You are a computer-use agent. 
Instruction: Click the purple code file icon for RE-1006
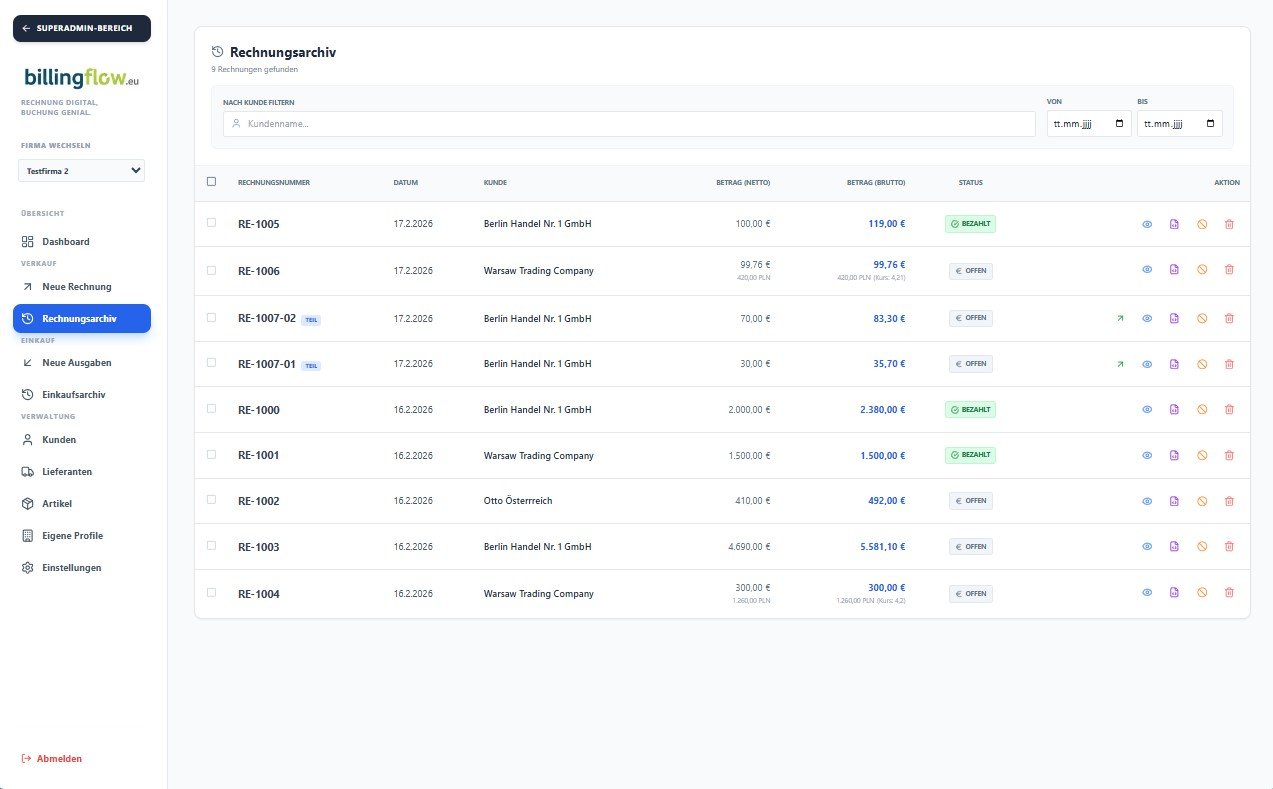pos(1174,270)
